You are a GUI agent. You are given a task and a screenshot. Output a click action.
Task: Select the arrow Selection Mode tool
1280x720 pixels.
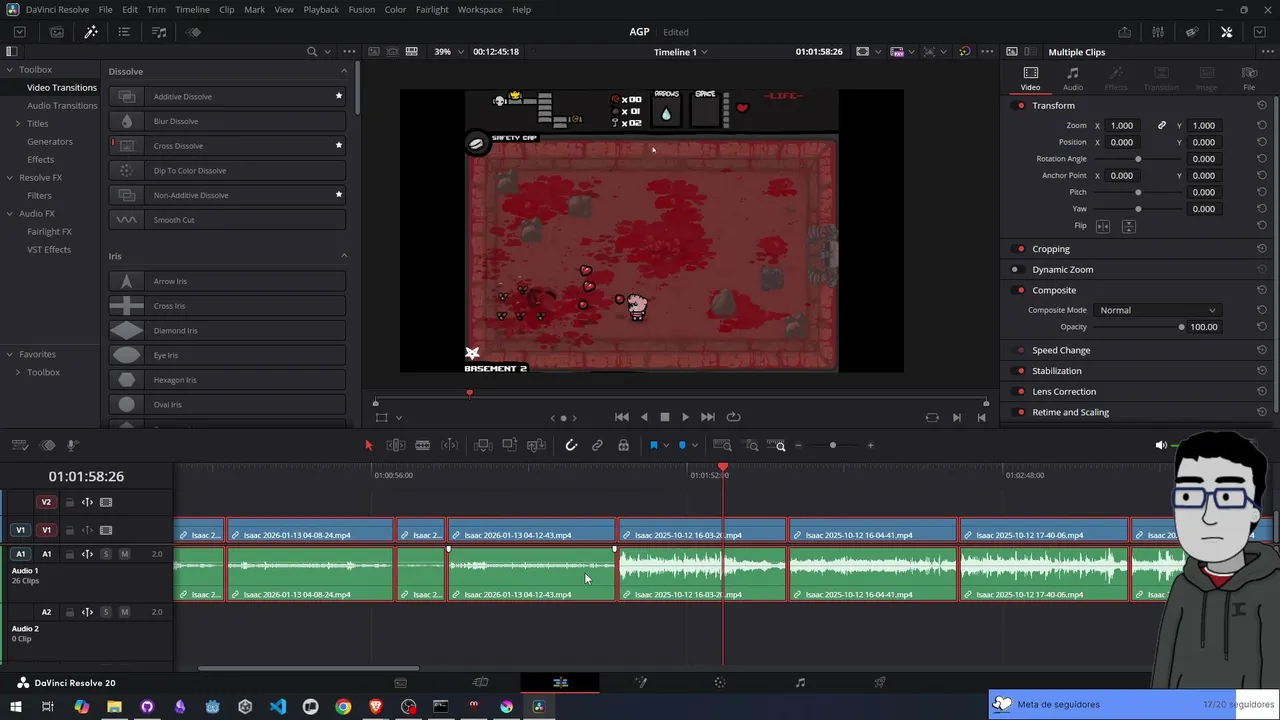coord(368,445)
